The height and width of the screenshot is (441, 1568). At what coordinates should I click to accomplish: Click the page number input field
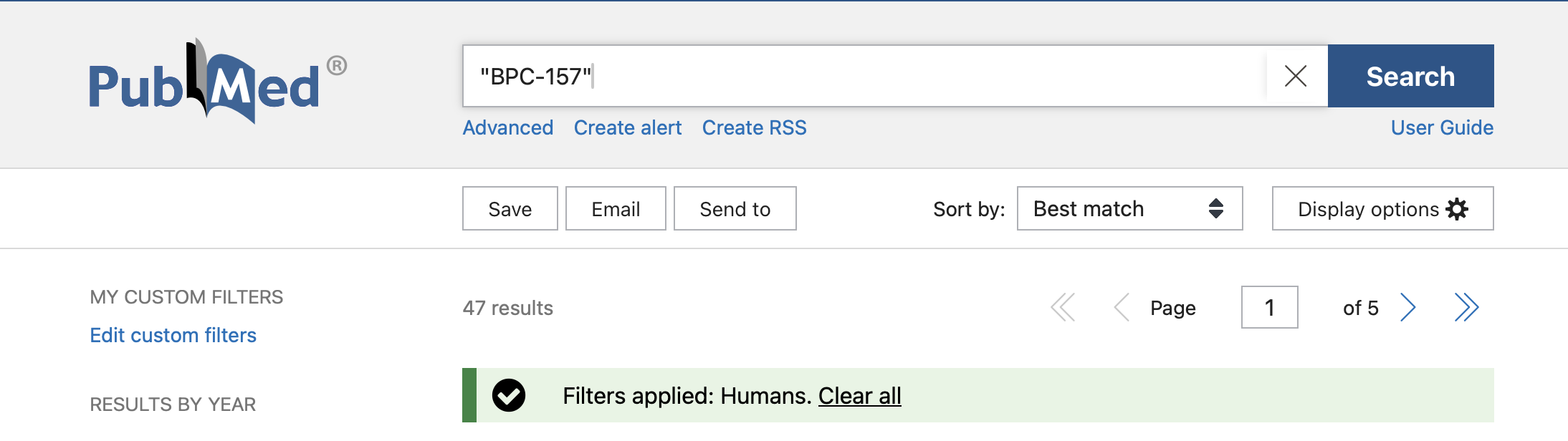pyautogui.click(x=1268, y=308)
